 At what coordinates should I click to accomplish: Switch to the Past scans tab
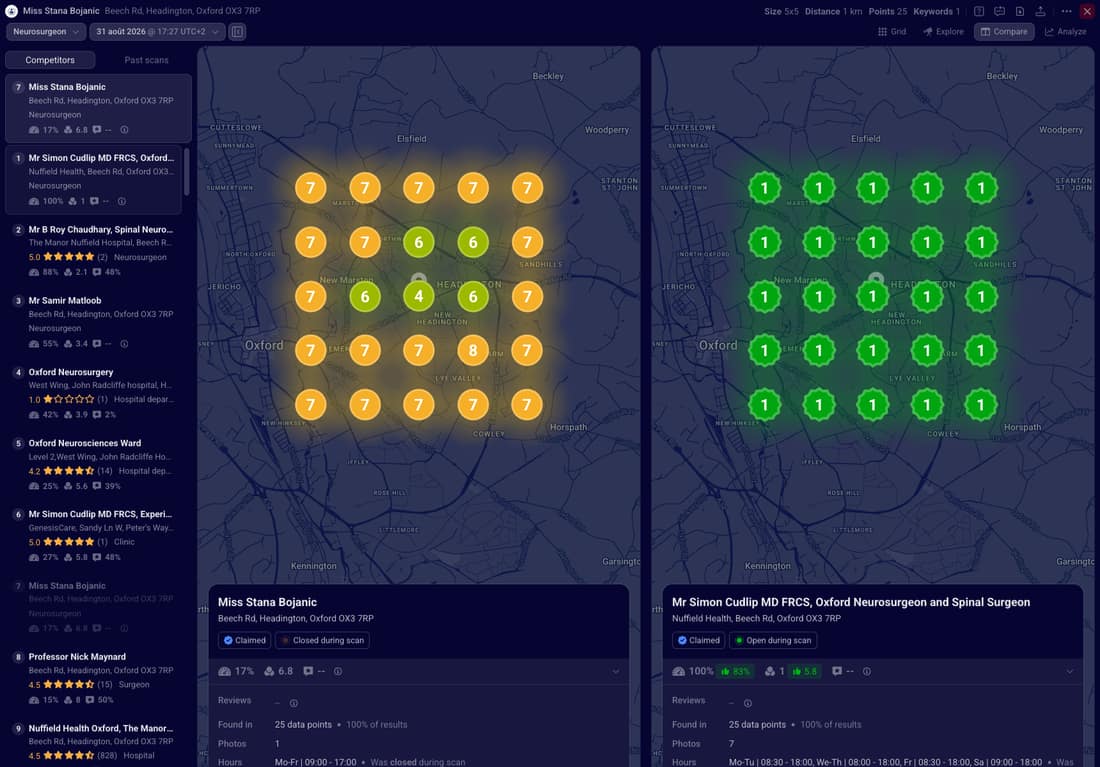(146, 60)
